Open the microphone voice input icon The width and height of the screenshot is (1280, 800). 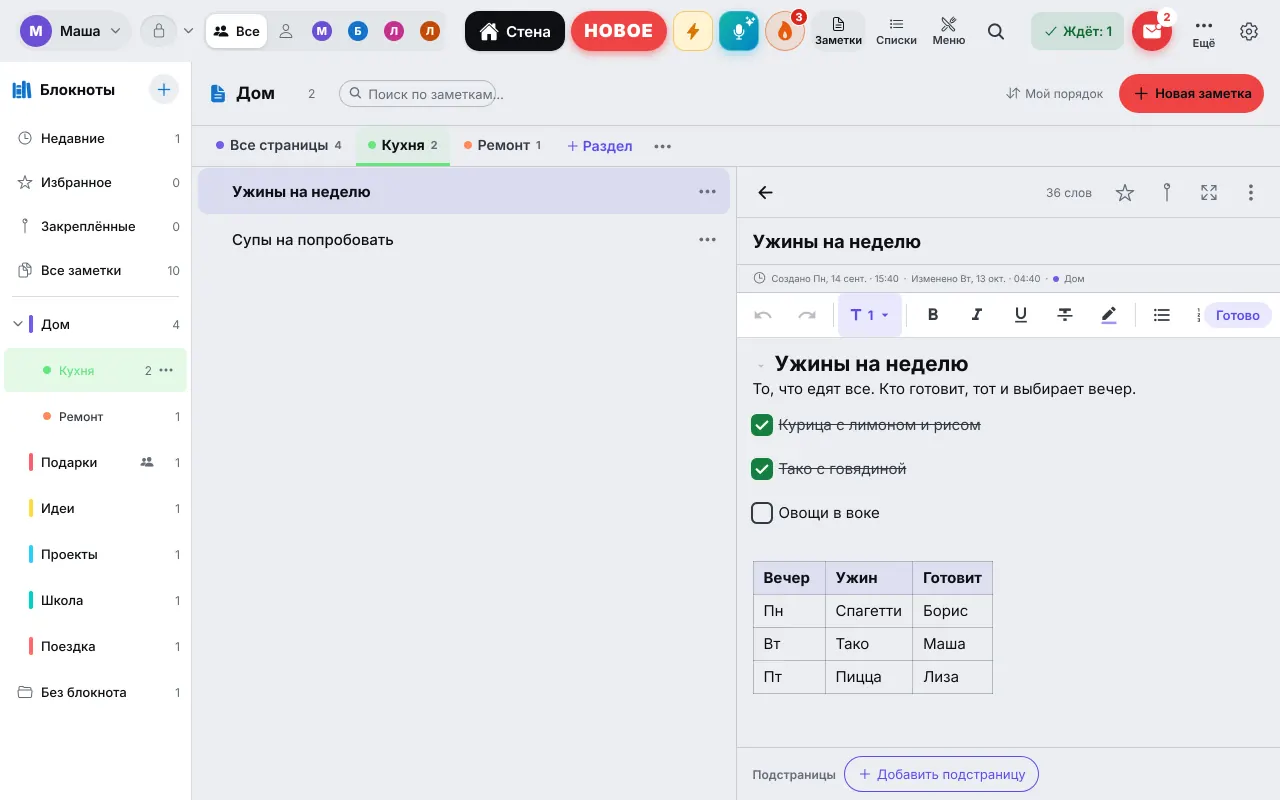739,32
